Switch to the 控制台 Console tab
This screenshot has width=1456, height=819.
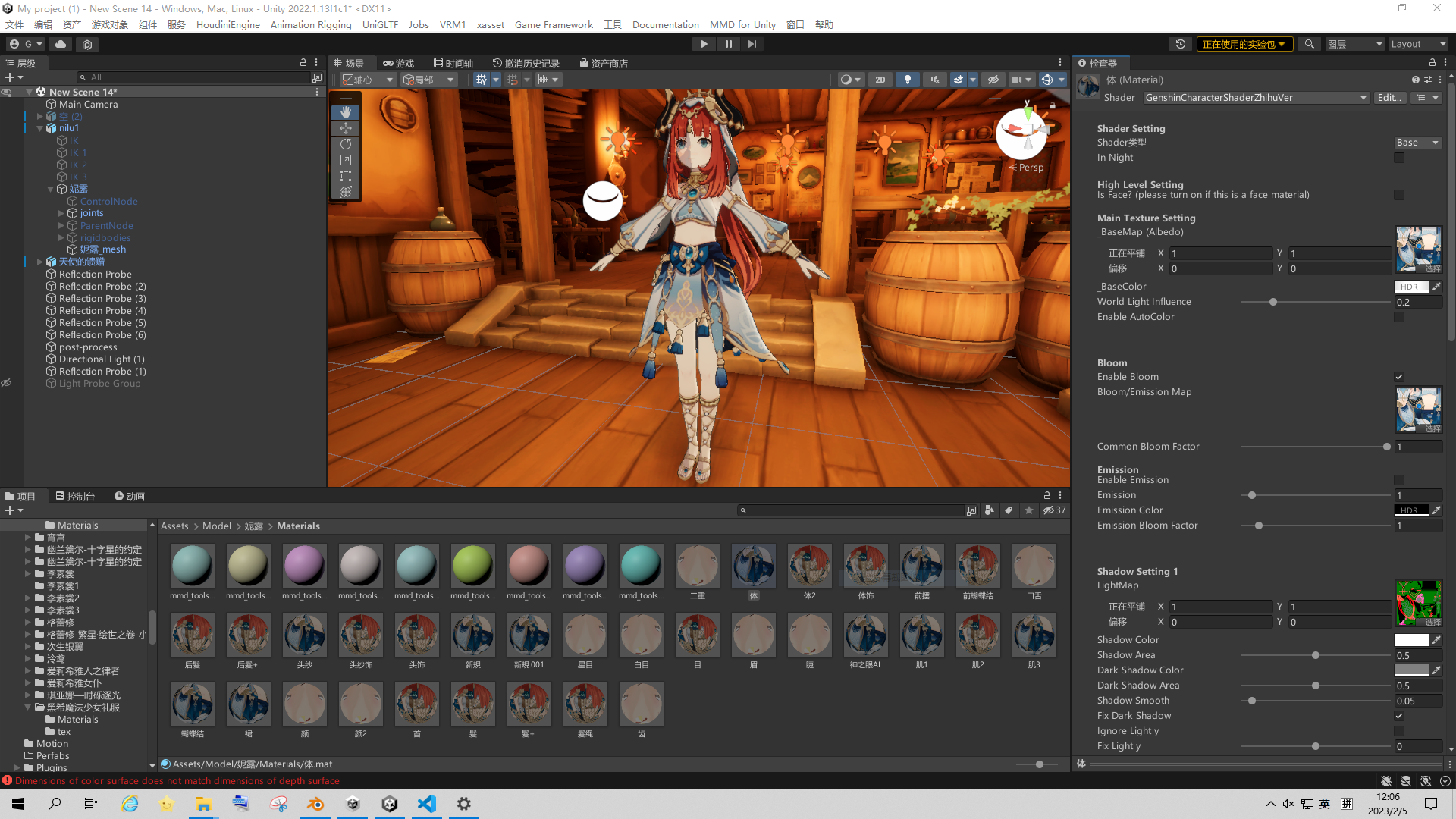point(75,497)
